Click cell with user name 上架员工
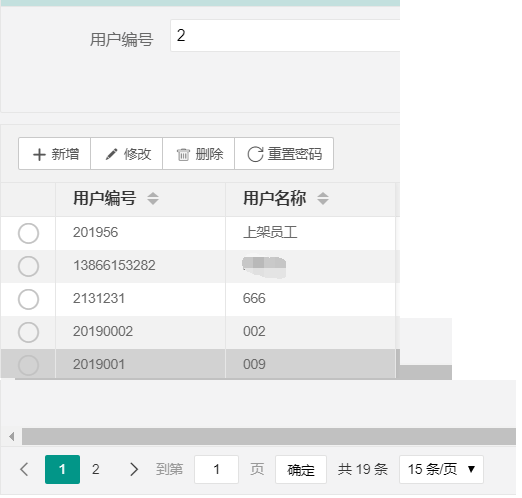The height and width of the screenshot is (498, 522). (311, 234)
